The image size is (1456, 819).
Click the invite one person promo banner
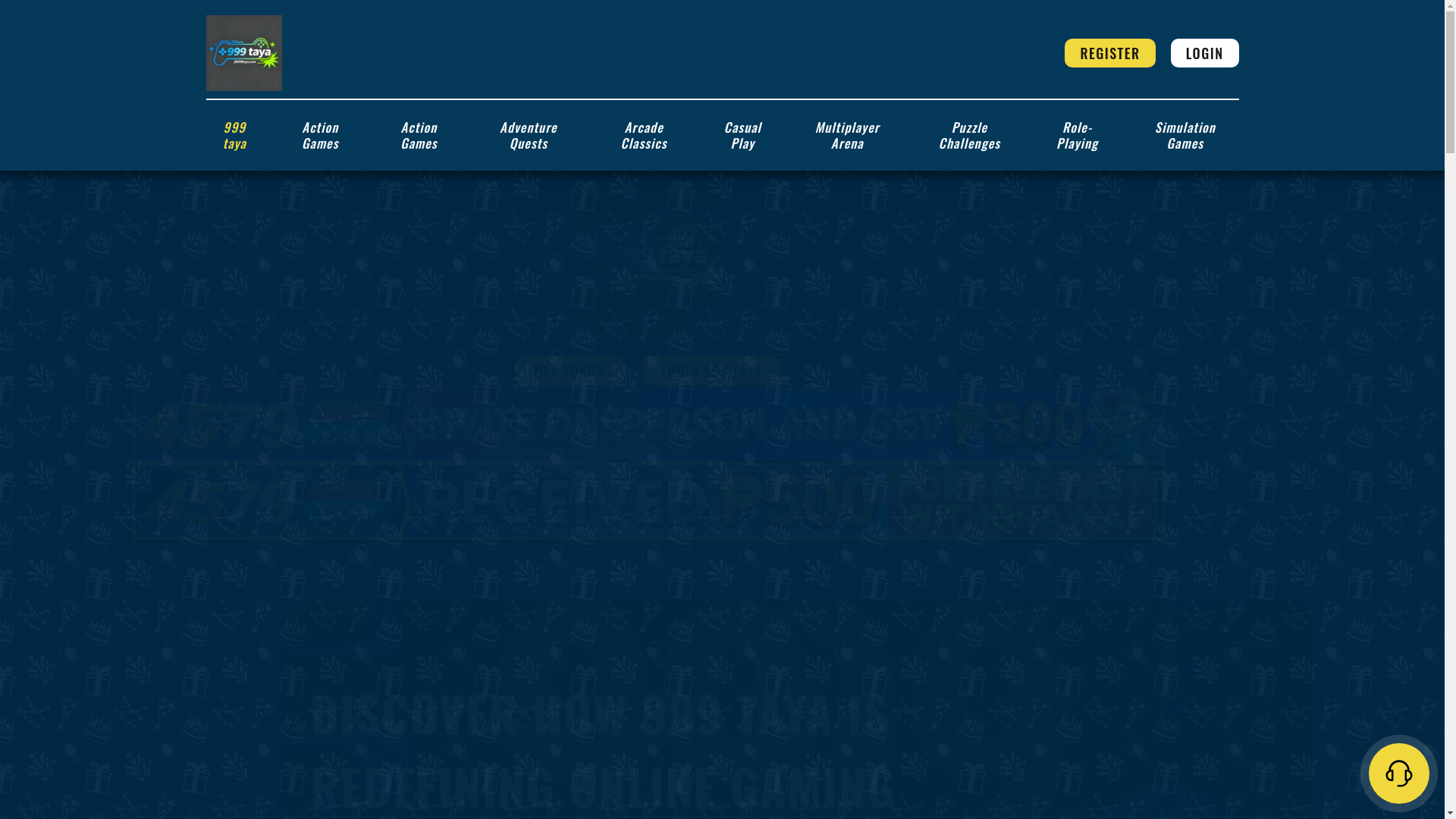tap(648, 425)
